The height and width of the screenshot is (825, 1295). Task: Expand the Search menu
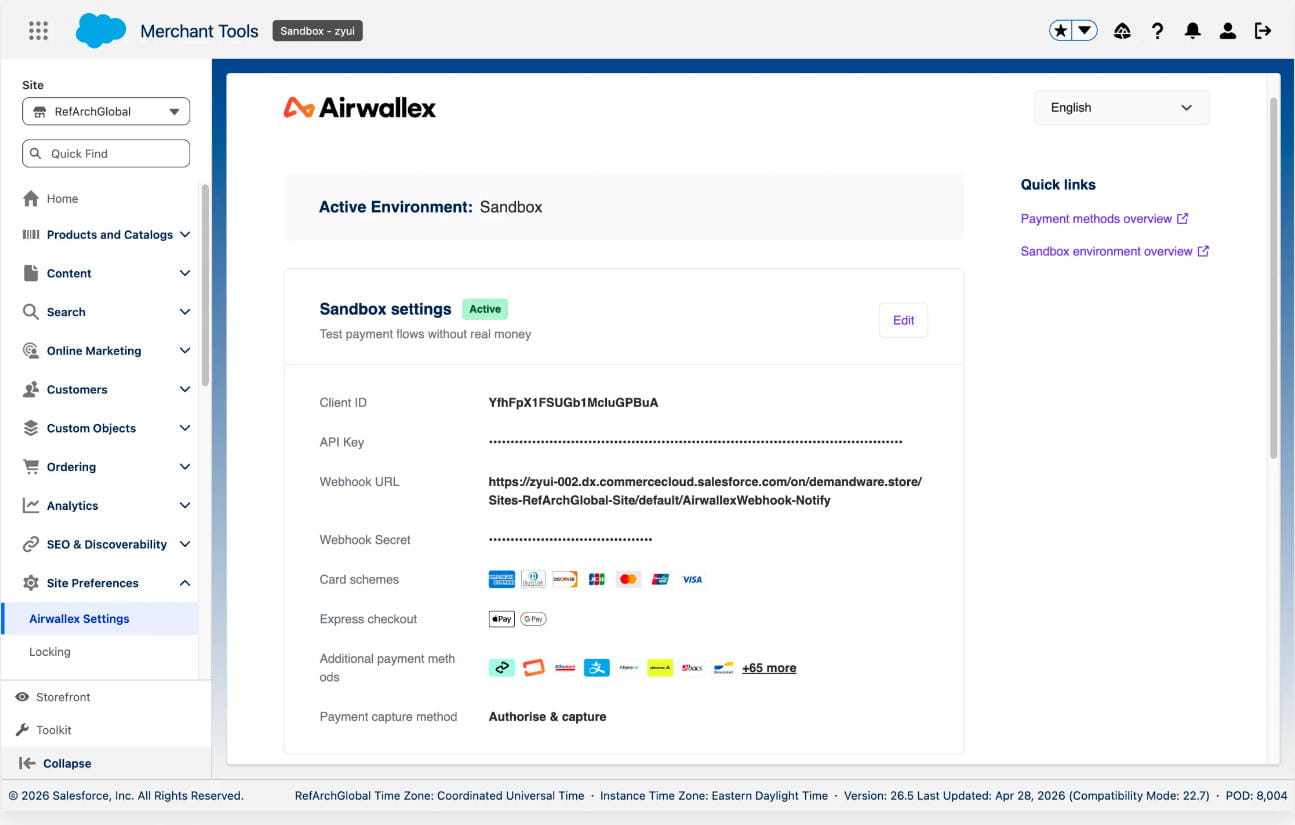[106, 312]
